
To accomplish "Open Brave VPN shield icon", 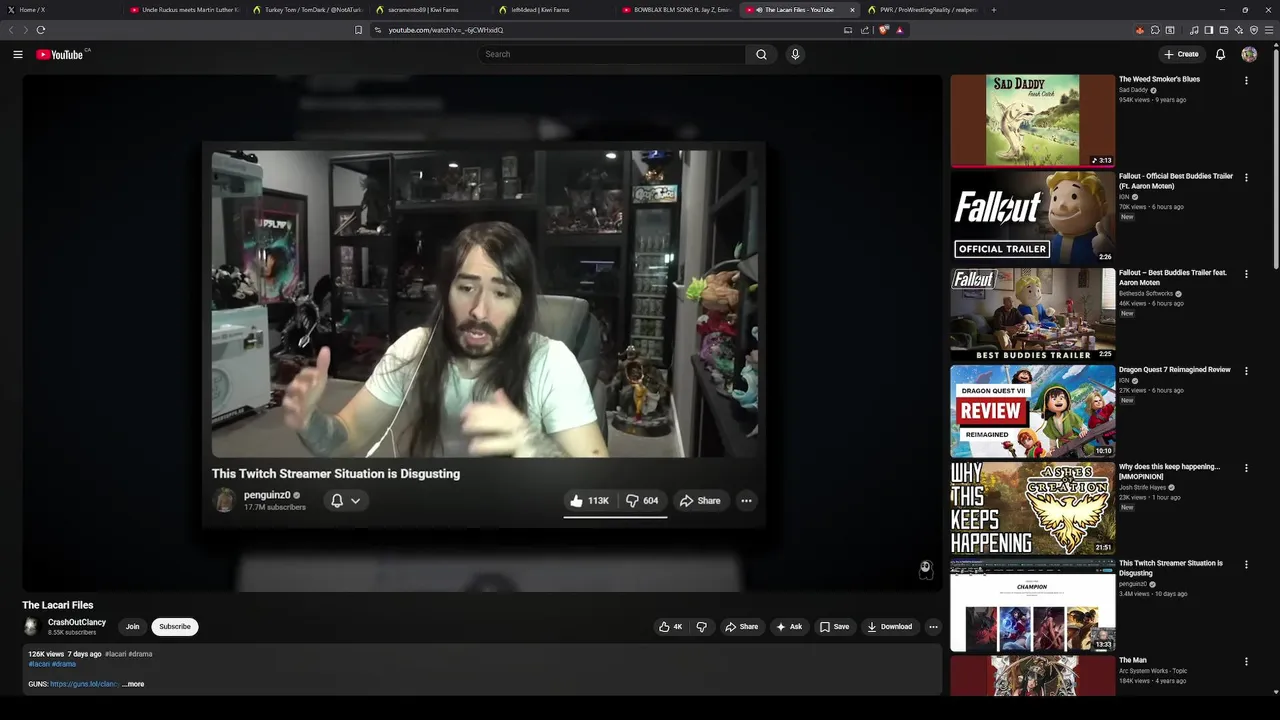I will (1254, 30).
